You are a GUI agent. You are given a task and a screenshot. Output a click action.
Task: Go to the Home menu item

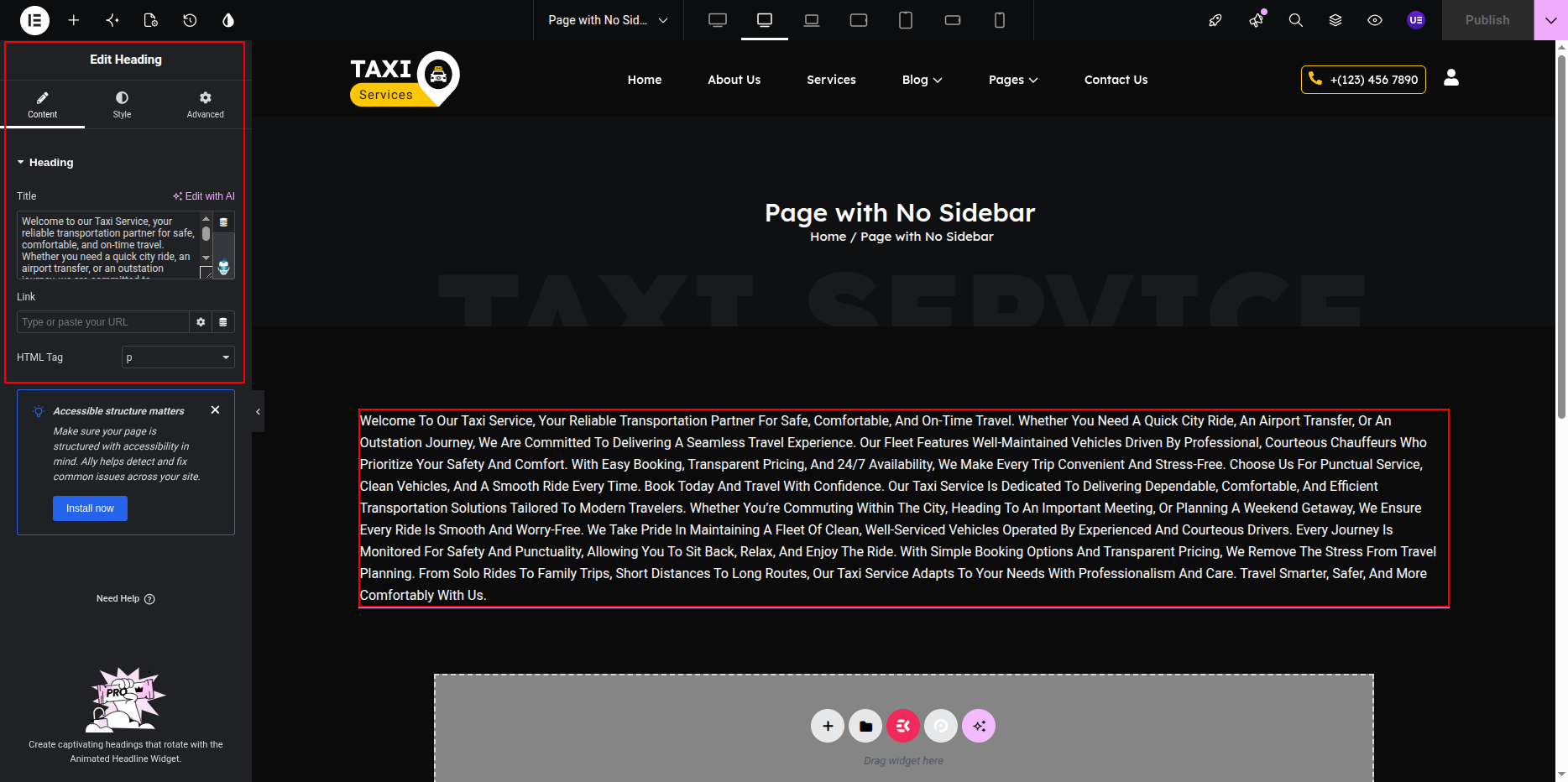click(645, 80)
